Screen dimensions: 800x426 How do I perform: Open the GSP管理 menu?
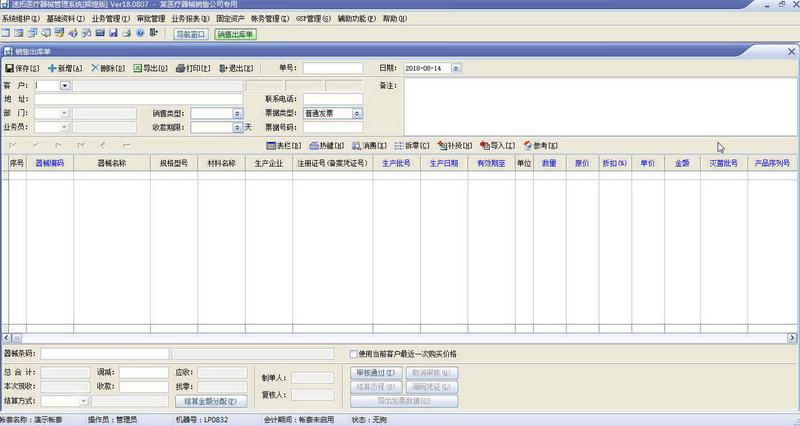313,18
